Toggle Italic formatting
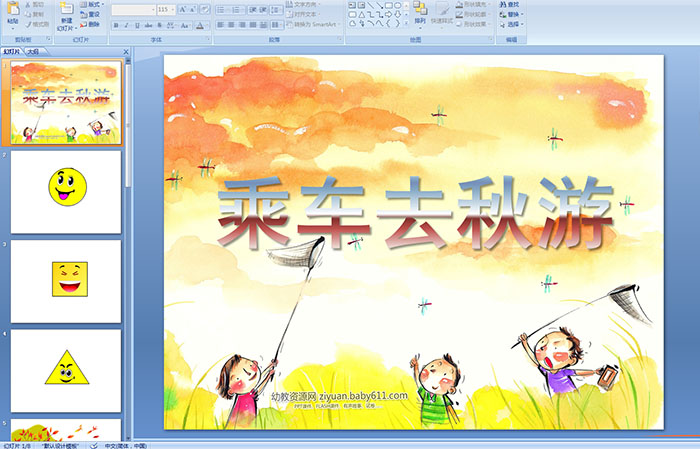This screenshot has height=449, width=700. tap(126, 25)
